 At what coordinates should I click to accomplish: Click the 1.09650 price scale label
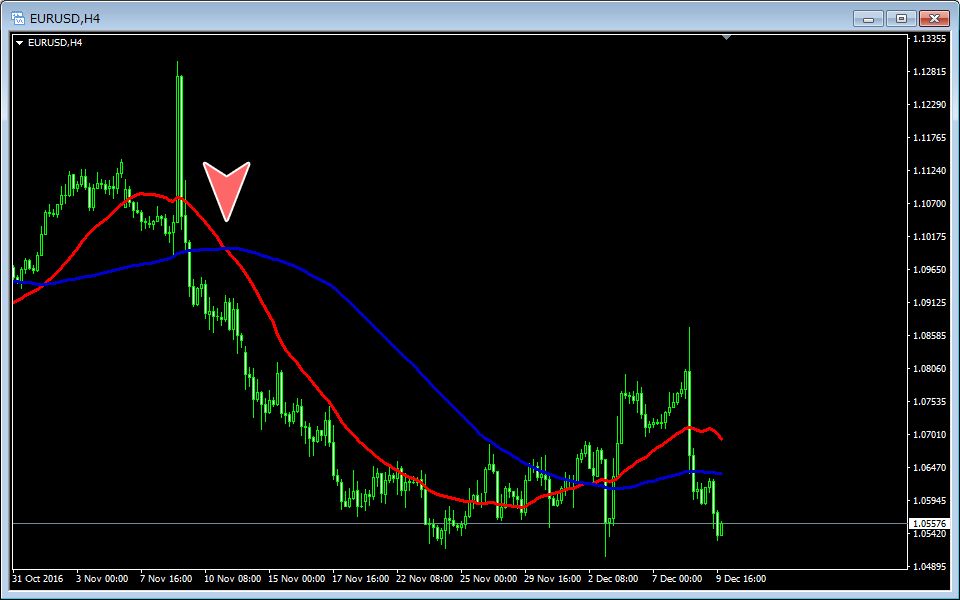[x=929, y=270]
